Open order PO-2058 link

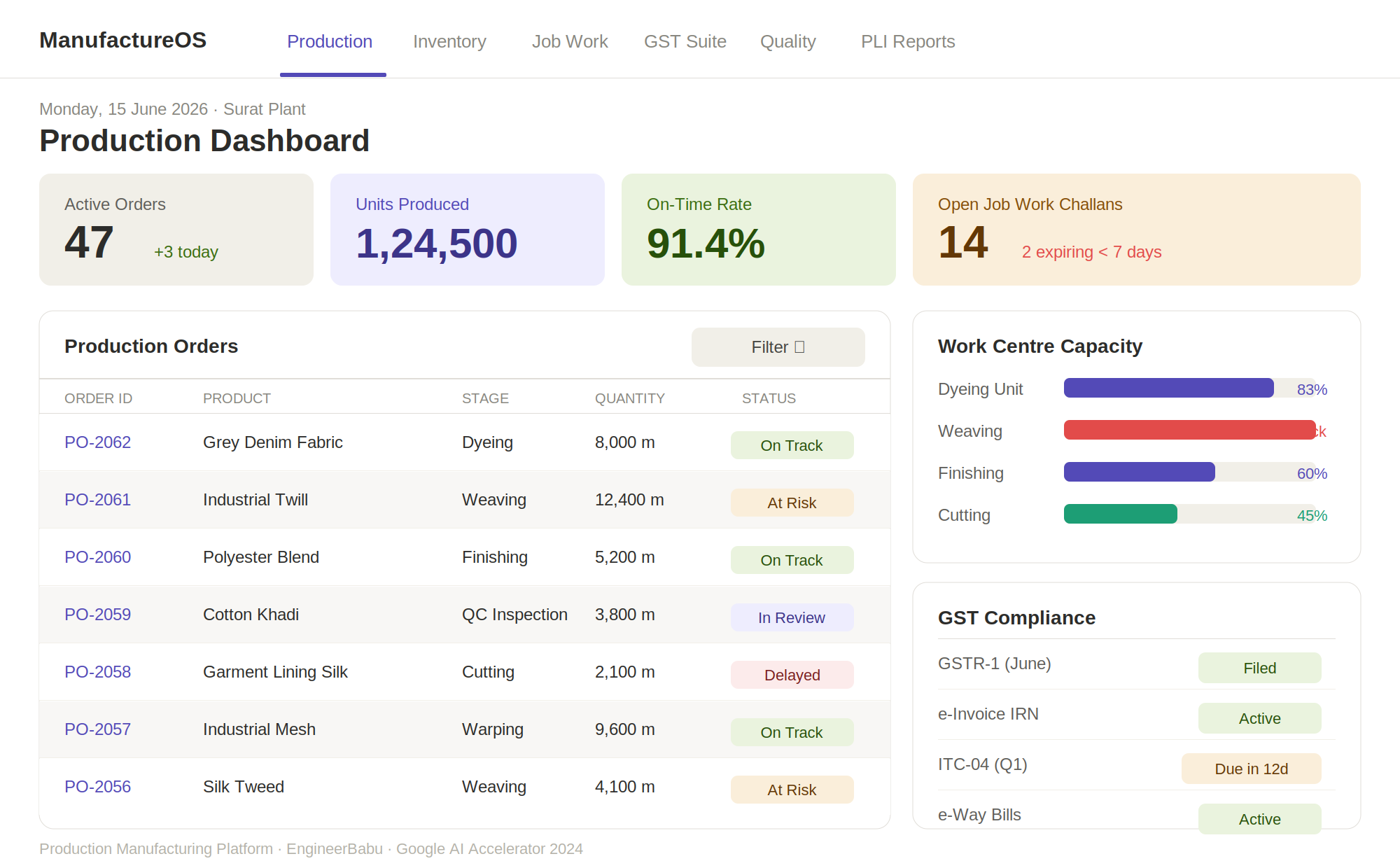[98, 672]
